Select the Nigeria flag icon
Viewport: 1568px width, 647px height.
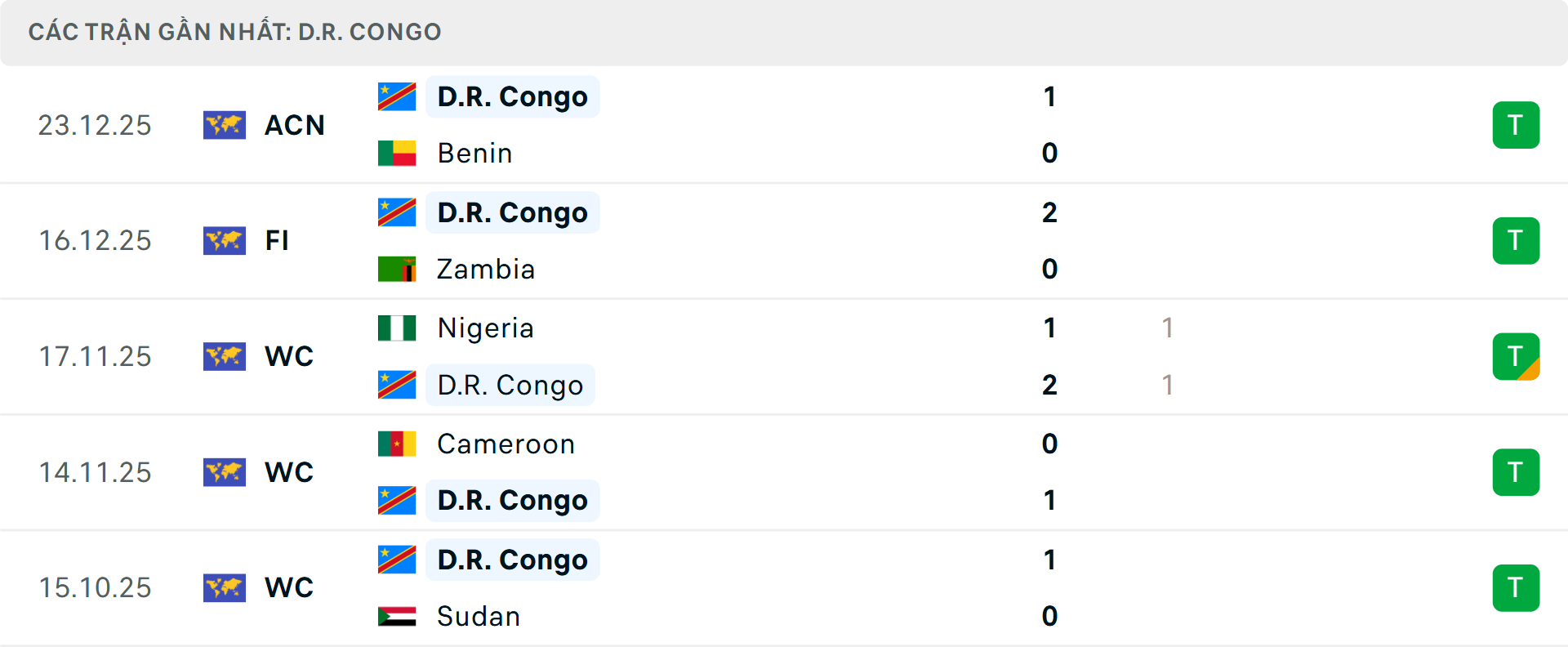pos(397,328)
